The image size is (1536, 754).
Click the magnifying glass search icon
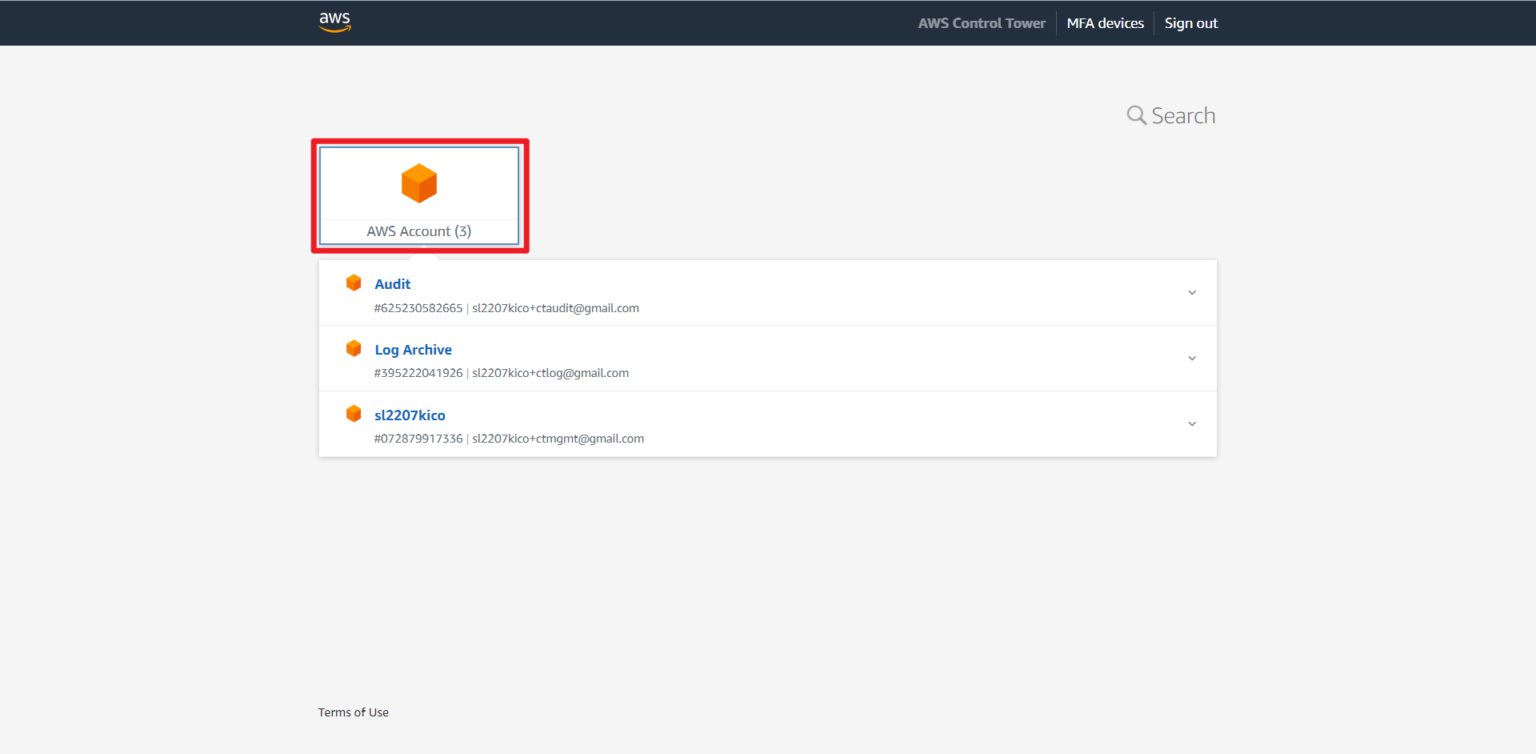(1135, 114)
